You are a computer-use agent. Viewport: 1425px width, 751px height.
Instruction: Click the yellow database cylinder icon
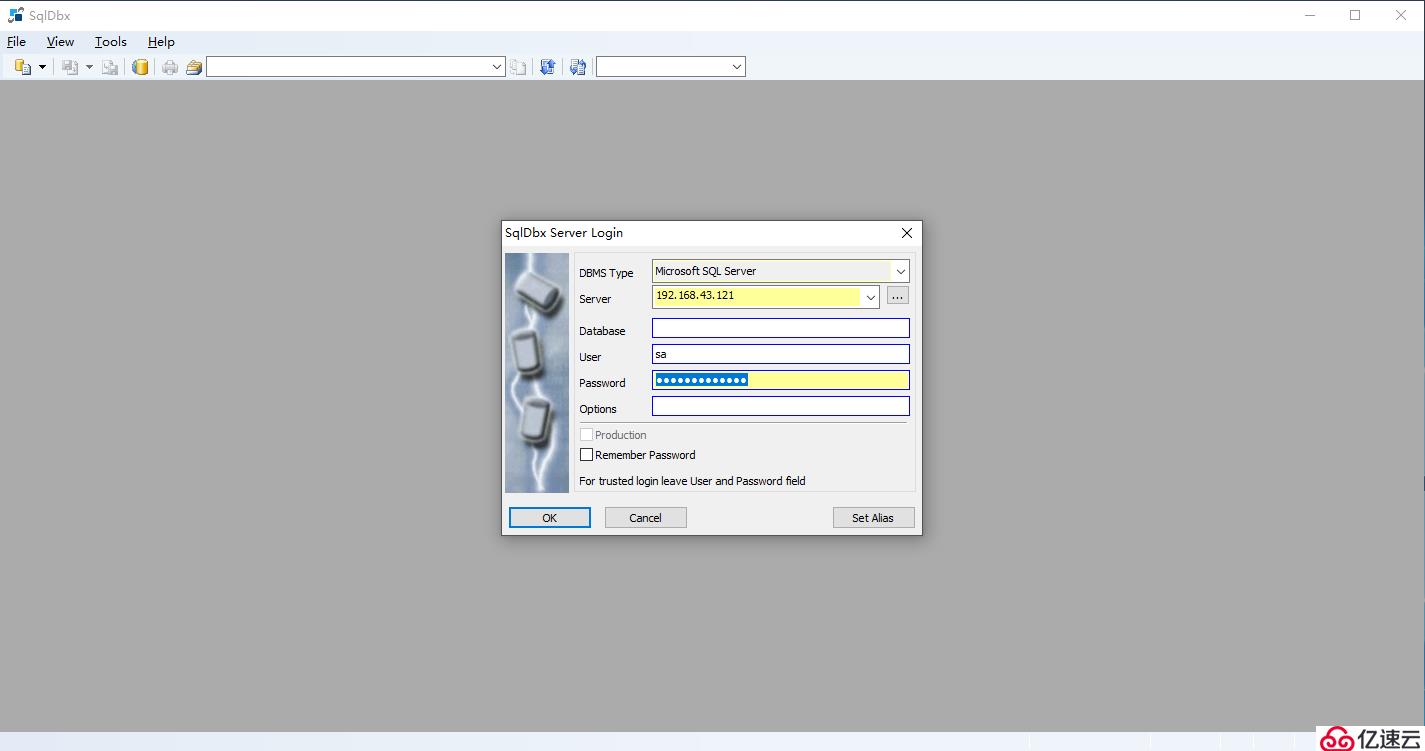tap(141, 67)
